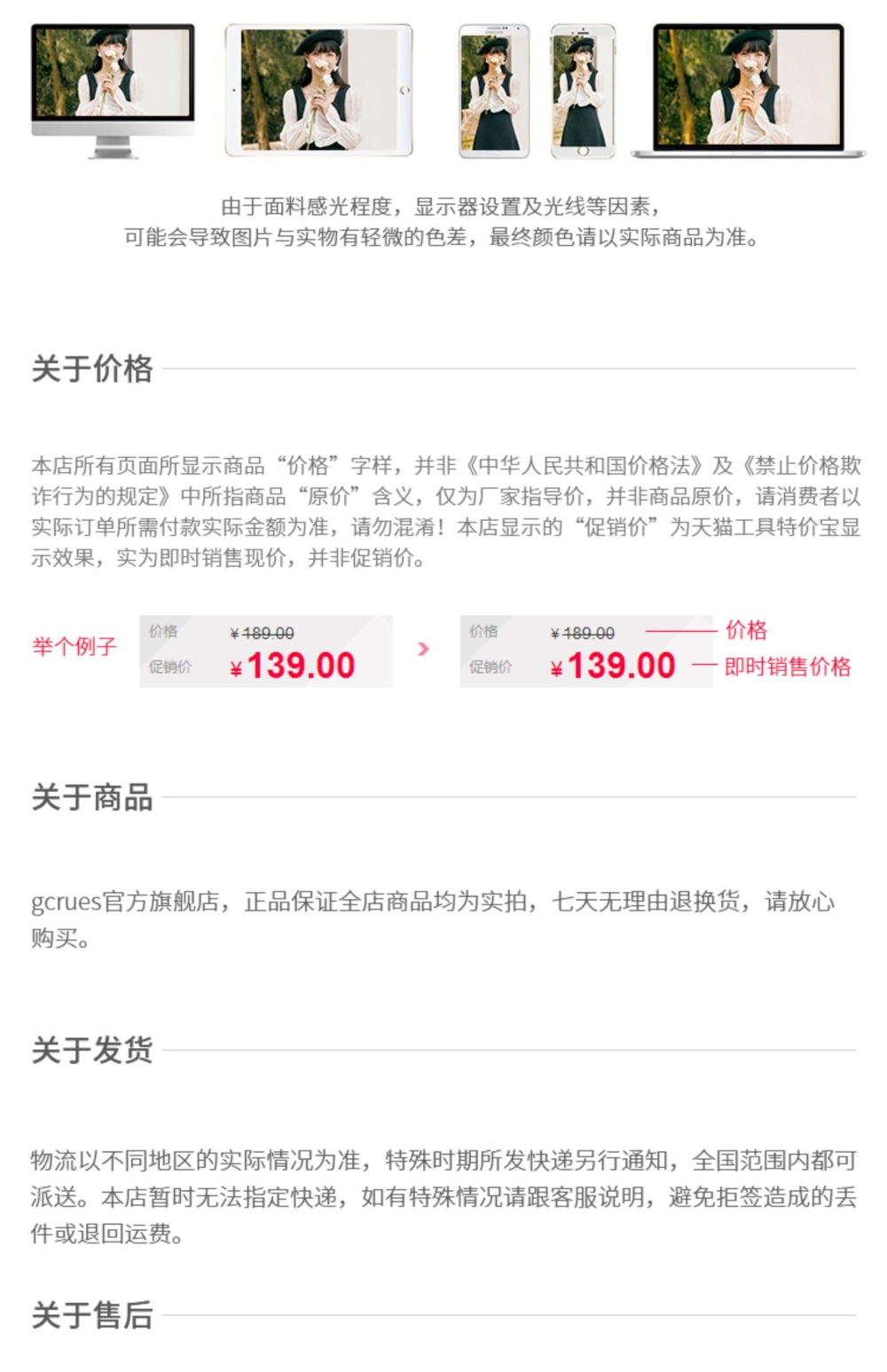This screenshot has width=887, height=1372.
Task: Click the iMac desktop monitor image
Action: 113,91
